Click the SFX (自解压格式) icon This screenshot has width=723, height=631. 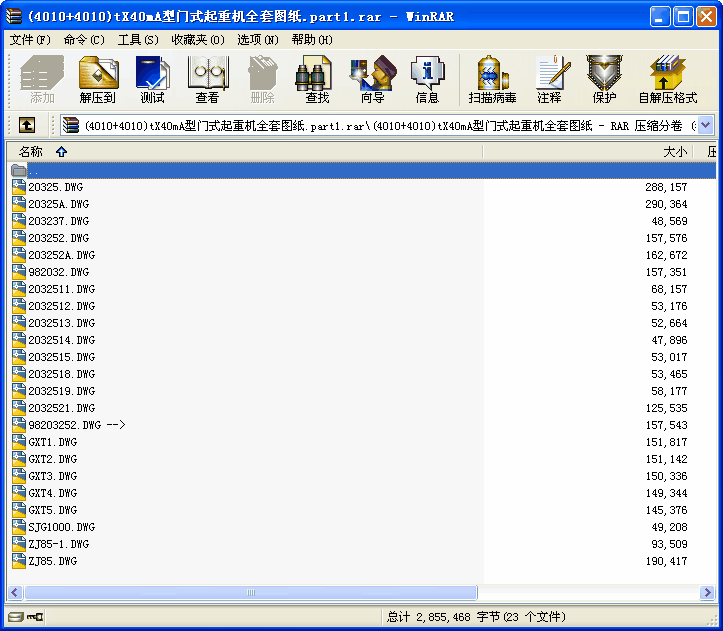tap(667, 79)
